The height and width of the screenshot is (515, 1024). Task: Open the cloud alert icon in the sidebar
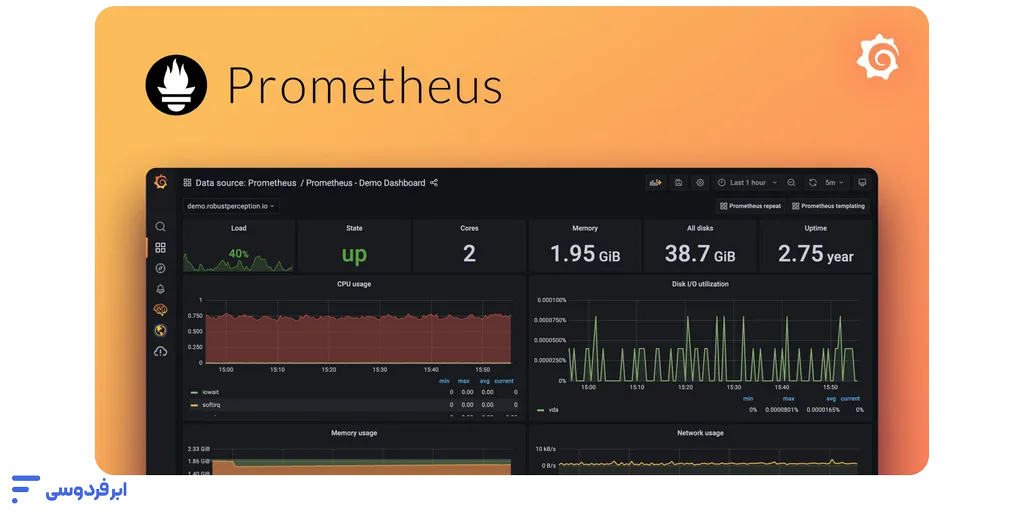click(160, 351)
